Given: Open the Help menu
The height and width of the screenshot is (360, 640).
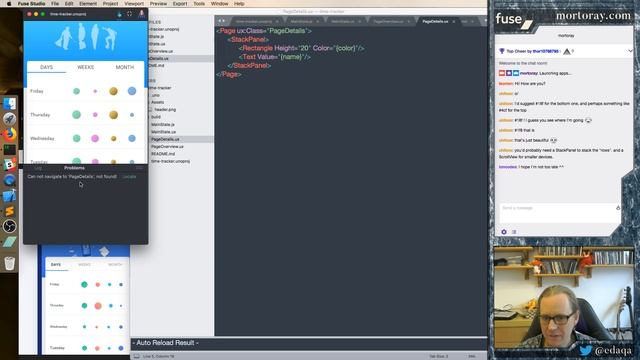Looking at the screenshot, I should [239, 4].
